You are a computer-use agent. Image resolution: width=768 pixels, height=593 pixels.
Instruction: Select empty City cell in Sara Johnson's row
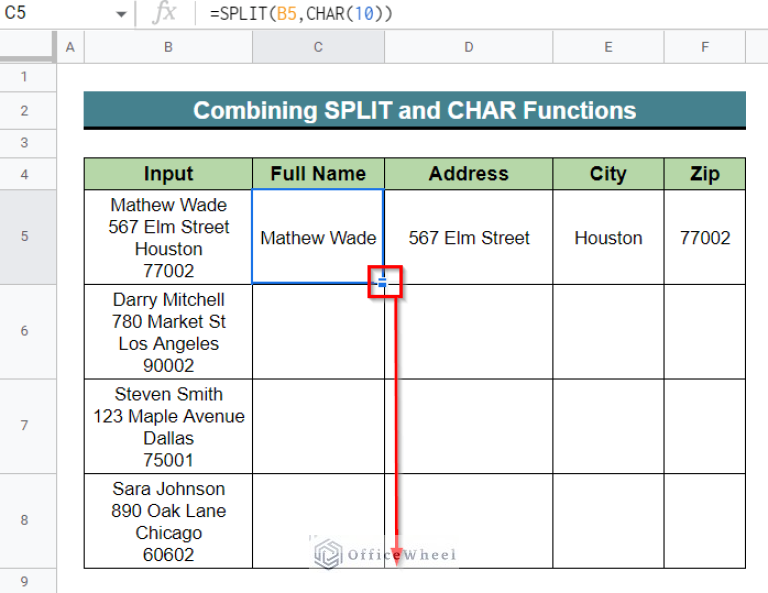pyautogui.click(x=608, y=521)
